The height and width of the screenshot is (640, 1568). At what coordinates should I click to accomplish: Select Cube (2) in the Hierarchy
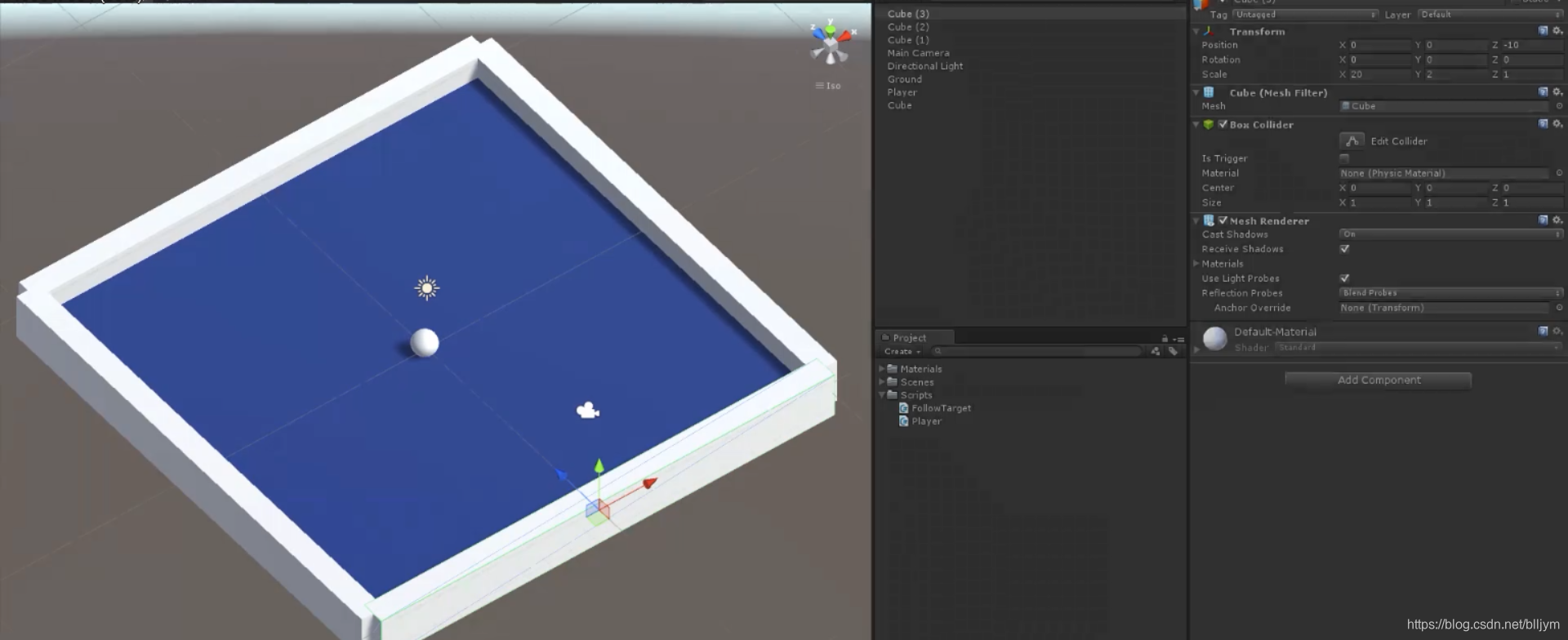click(908, 27)
